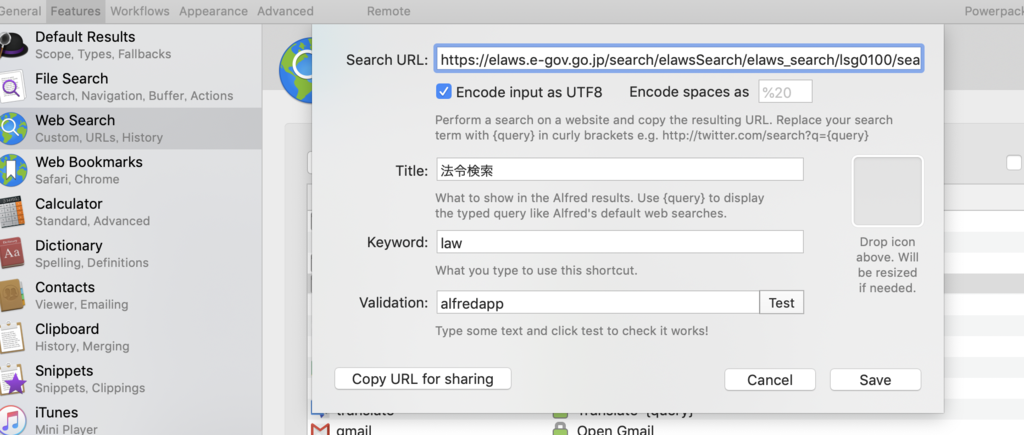Image resolution: width=1024 pixels, height=435 pixels.
Task: Open the Snippets star icon
Action: [x=12, y=379]
